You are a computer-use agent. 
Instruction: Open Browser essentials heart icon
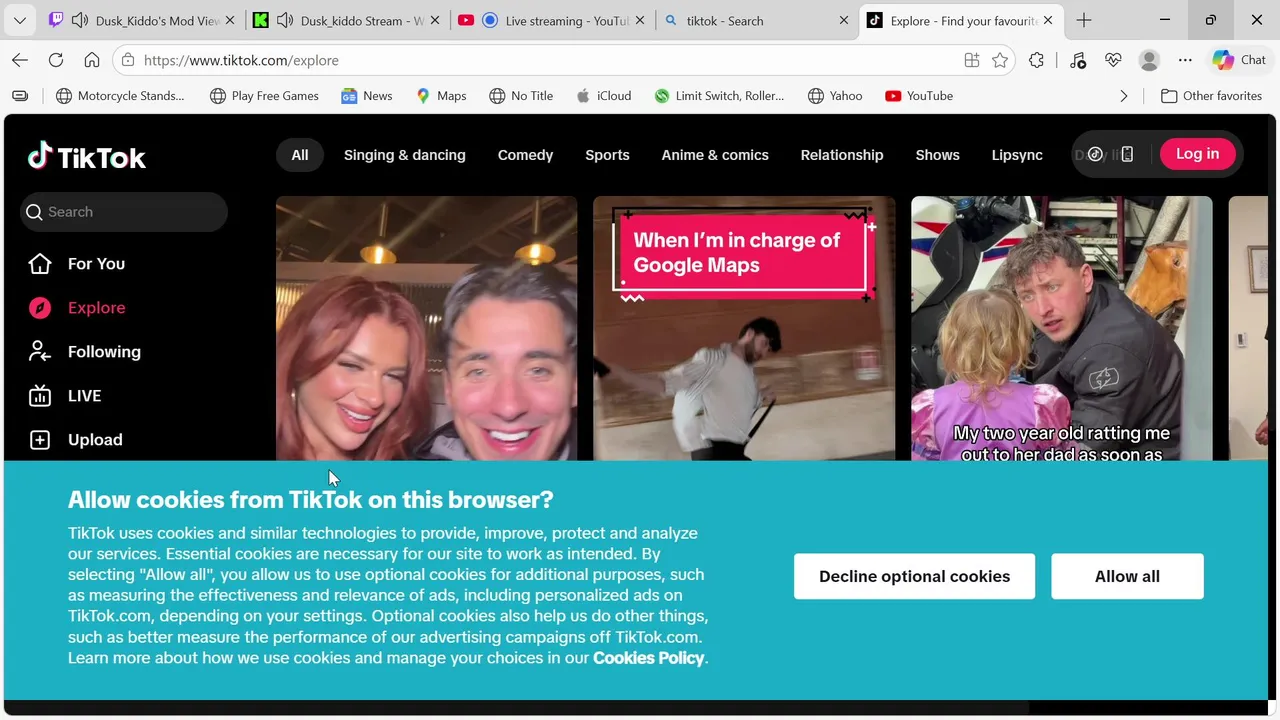1113,60
